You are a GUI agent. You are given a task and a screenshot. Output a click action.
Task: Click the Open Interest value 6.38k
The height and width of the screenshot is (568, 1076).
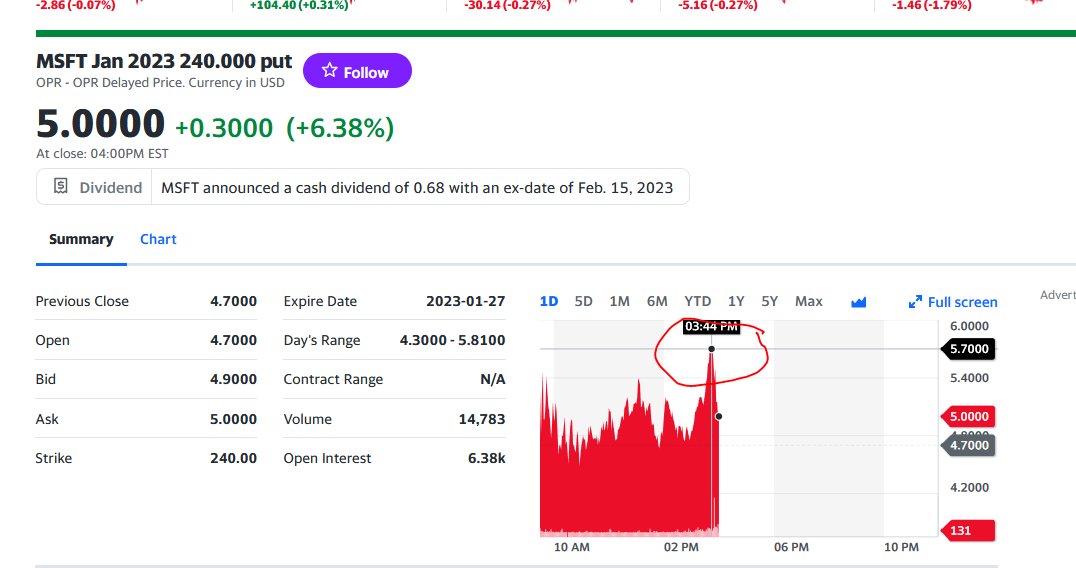pos(487,458)
